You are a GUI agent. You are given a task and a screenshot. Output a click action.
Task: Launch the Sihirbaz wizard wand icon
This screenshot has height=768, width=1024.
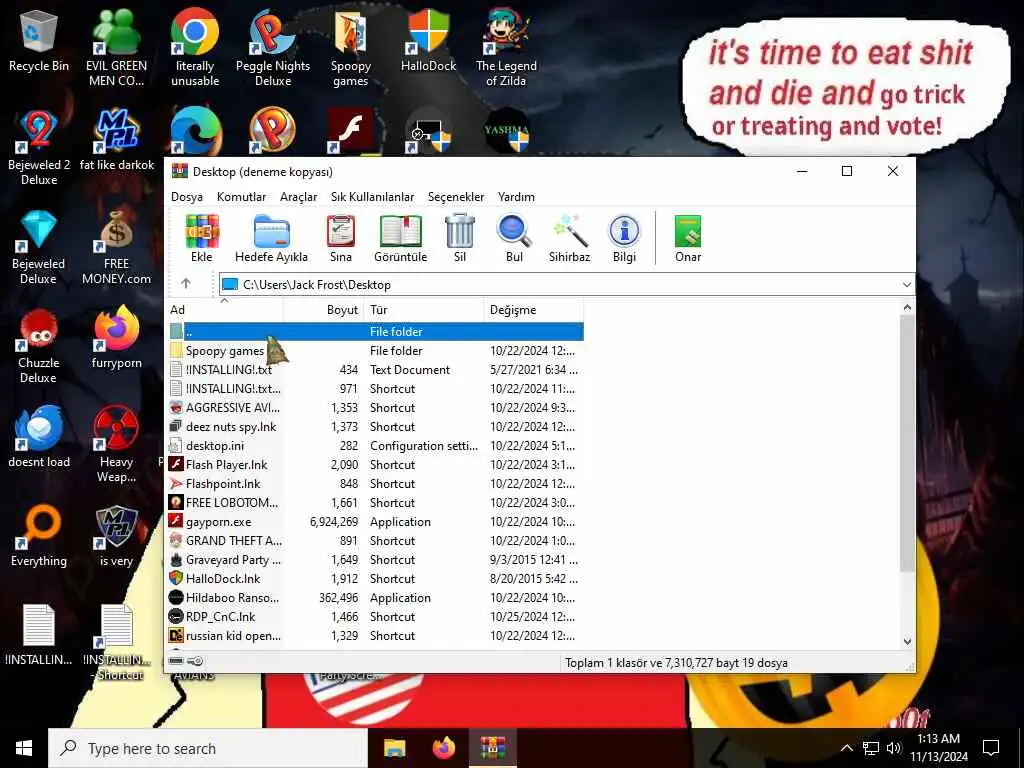click(569, 238)
